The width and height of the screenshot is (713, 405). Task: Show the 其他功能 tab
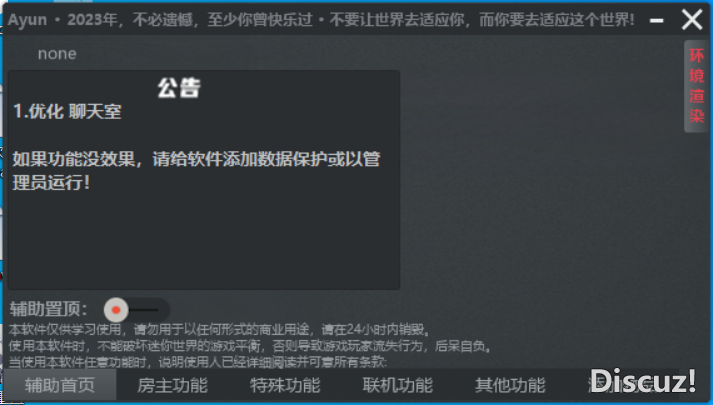(510, 385)
